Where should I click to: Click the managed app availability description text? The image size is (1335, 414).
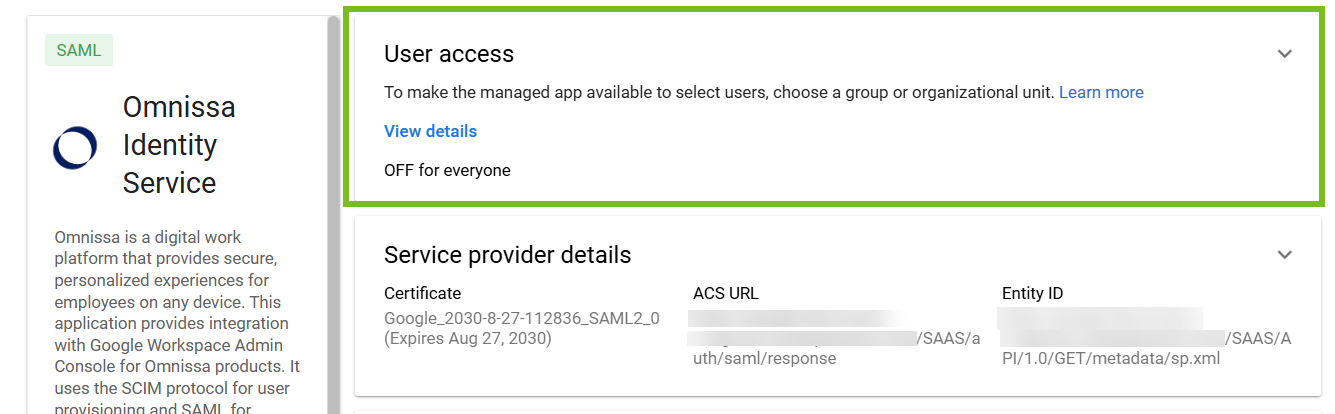point(719,92)
